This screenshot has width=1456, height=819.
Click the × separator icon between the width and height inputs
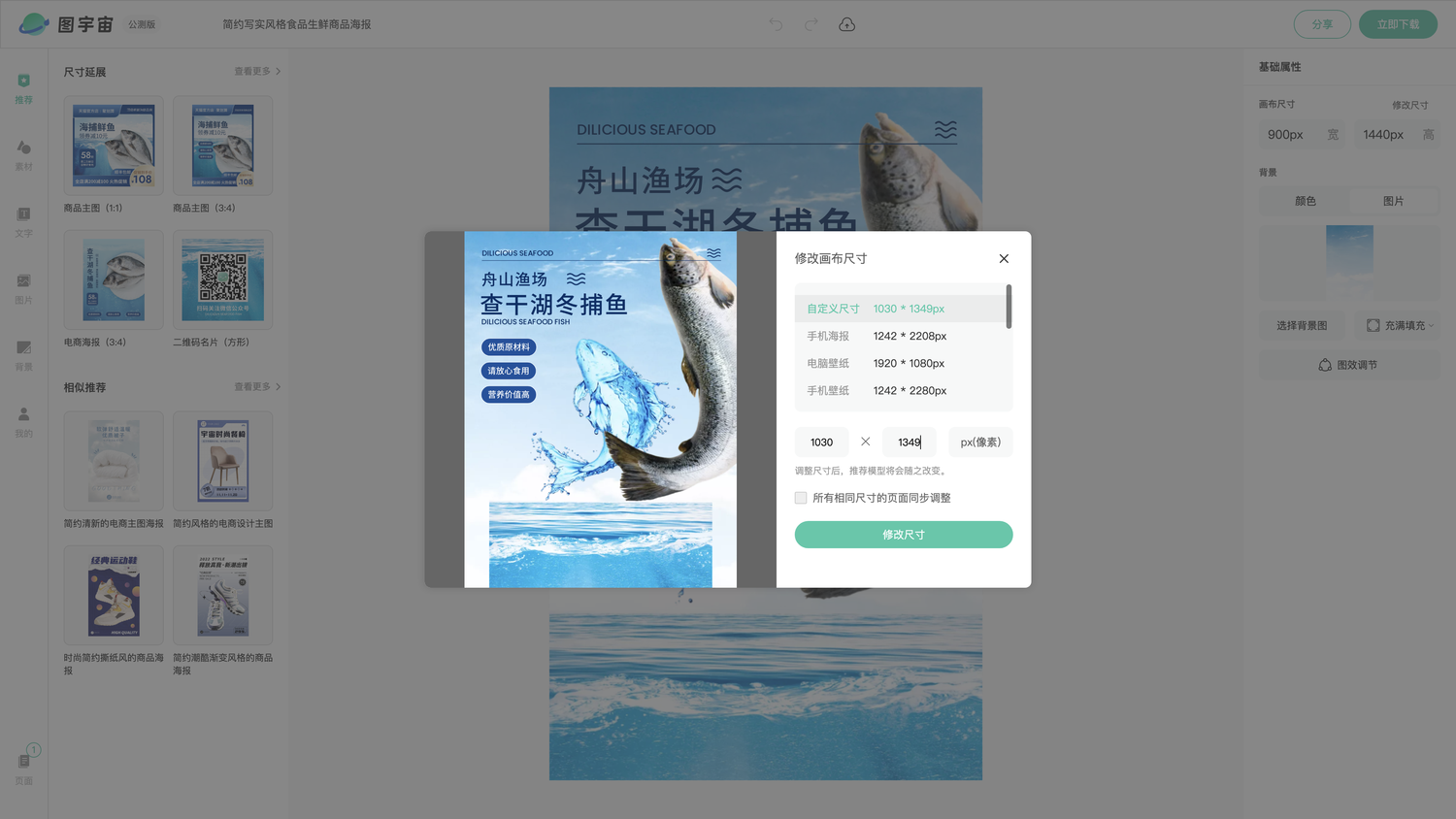(865, 442)
